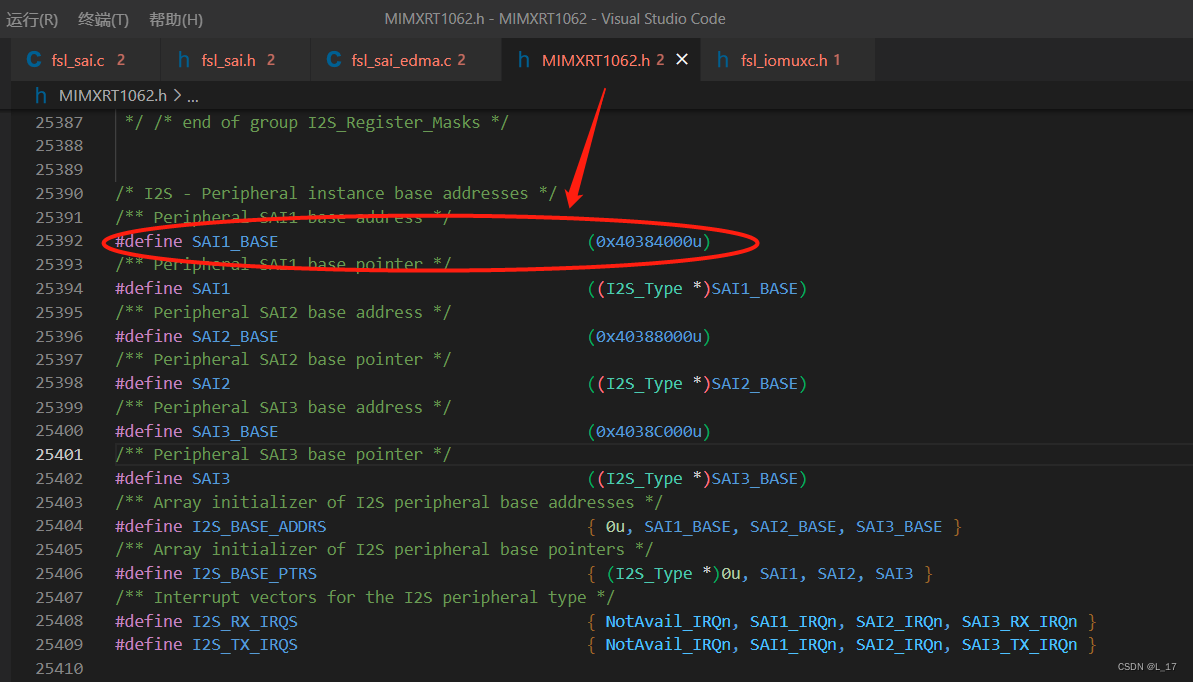Open the 帮助(H) menu
This screenshot has width=1193, height=682.
176,20
